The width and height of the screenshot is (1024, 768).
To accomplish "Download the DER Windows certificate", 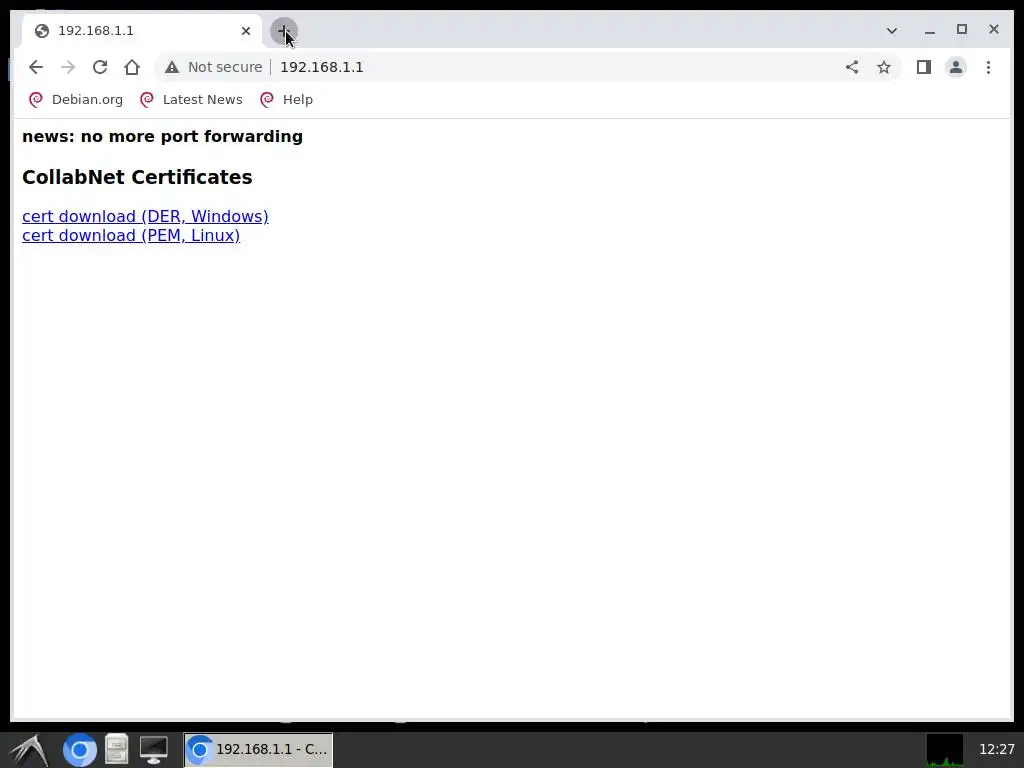I will 145,216.
